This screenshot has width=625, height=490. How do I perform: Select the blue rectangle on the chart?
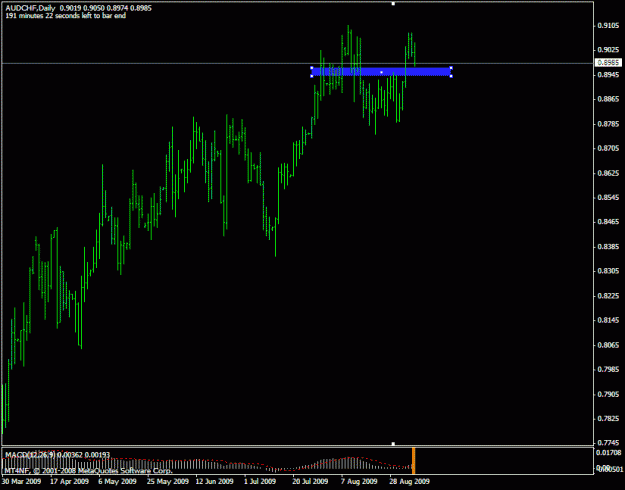tap(381, 72)
